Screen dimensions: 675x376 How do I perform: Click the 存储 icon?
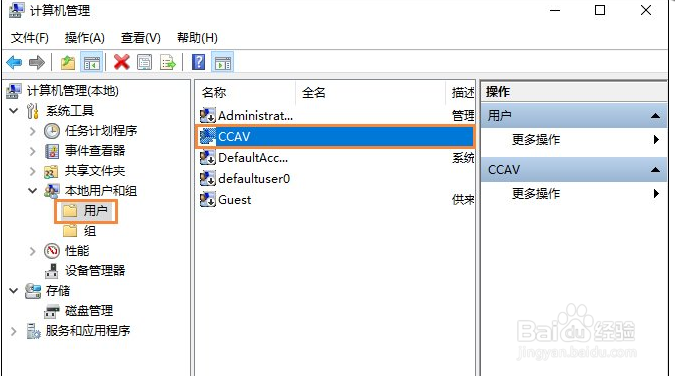(33, 291)
